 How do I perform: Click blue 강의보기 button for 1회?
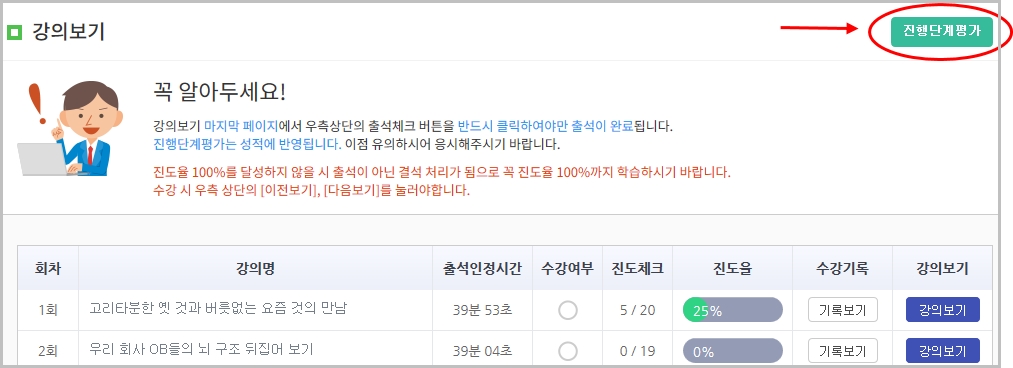click(x=943, y=310)
